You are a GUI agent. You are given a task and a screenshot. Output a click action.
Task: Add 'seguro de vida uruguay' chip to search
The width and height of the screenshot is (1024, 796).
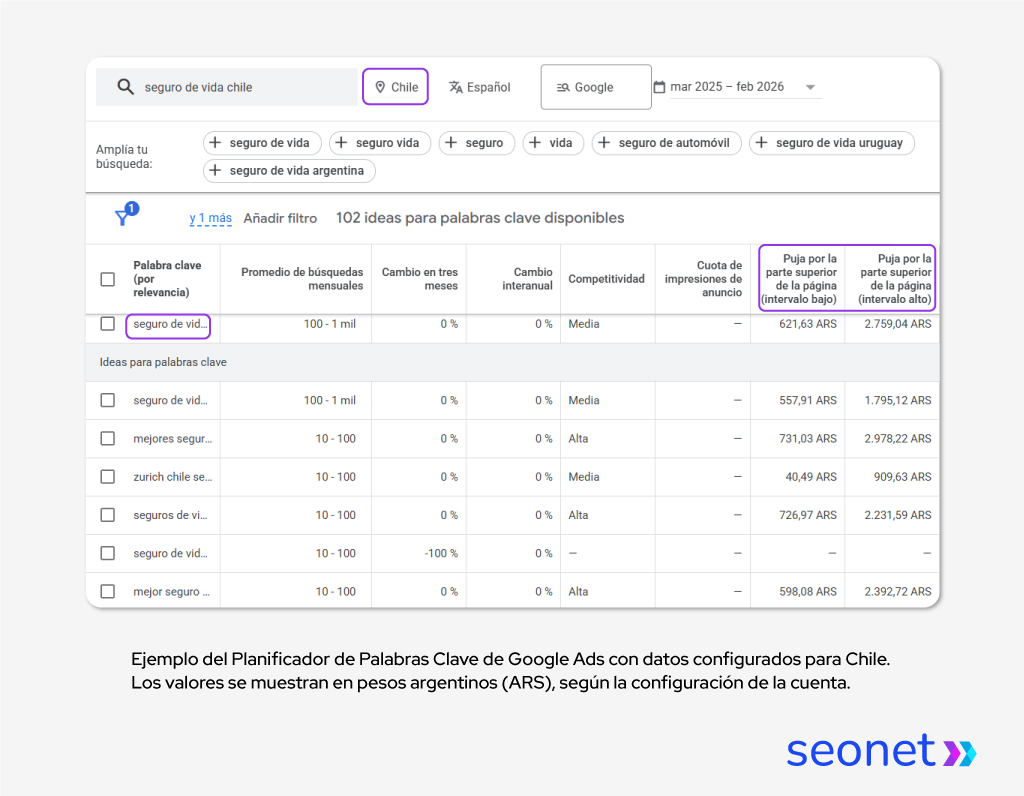coord(831,142)
